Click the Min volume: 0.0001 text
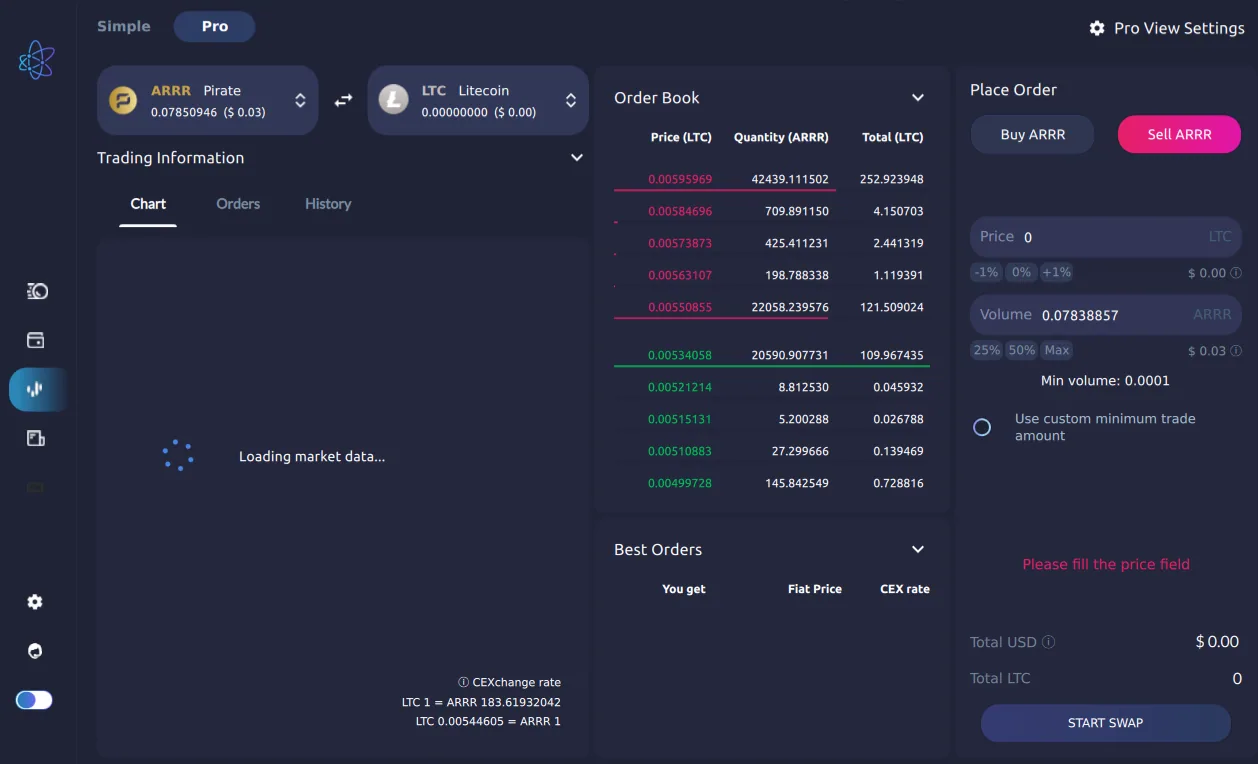1258x764 pixels. [x=1105, y=381]
